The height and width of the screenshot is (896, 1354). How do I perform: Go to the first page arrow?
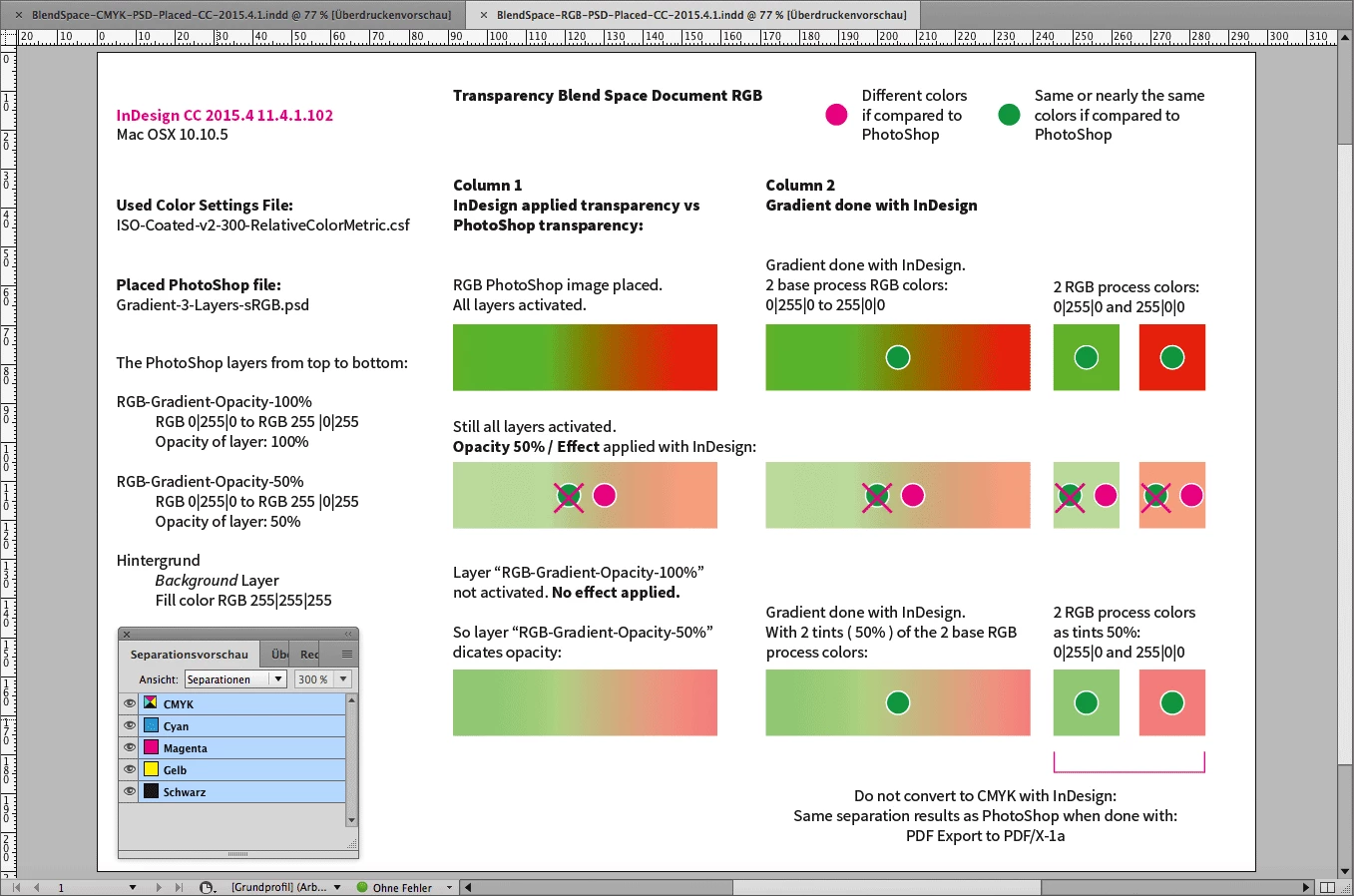pyautogui.click(x=16, y=887)
